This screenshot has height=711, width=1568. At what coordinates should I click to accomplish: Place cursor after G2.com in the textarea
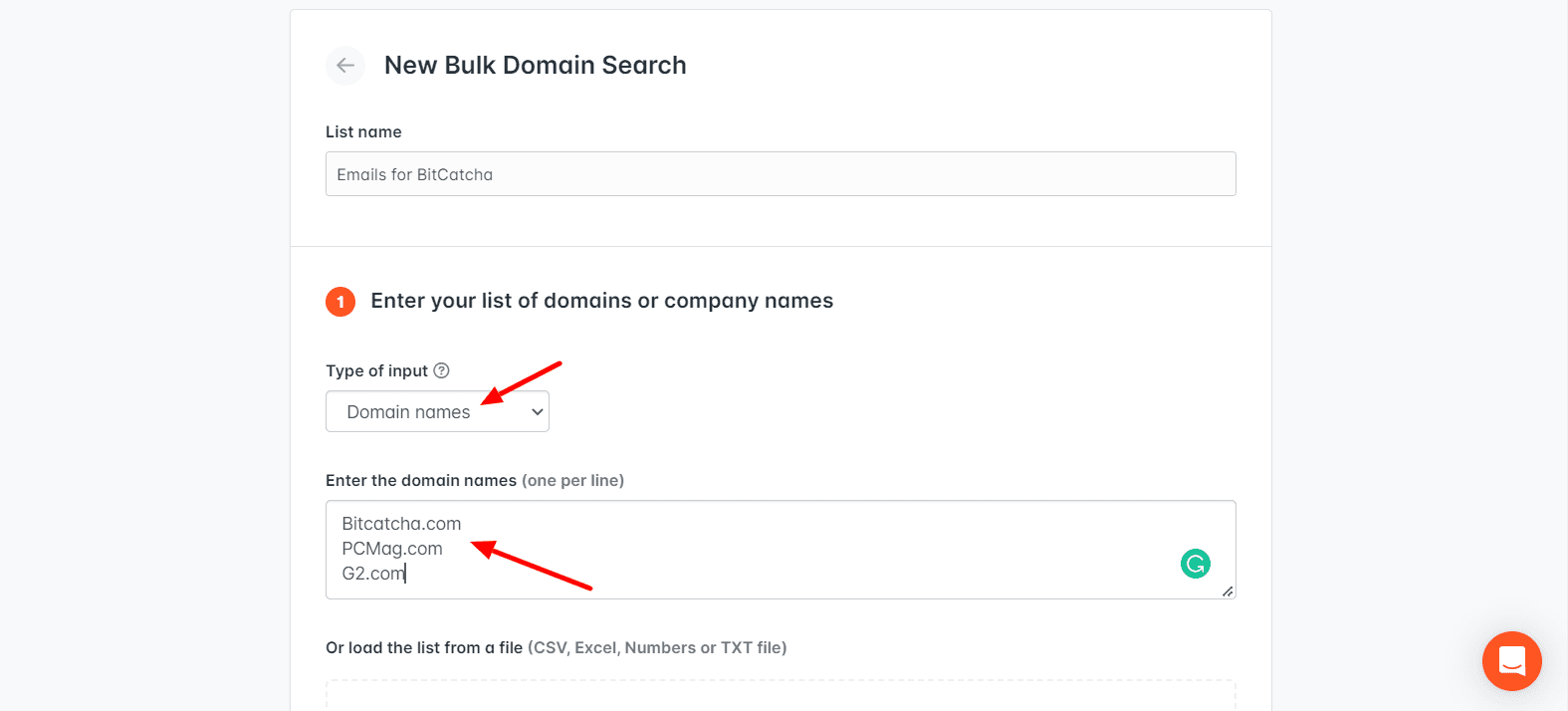pos(406,574)
